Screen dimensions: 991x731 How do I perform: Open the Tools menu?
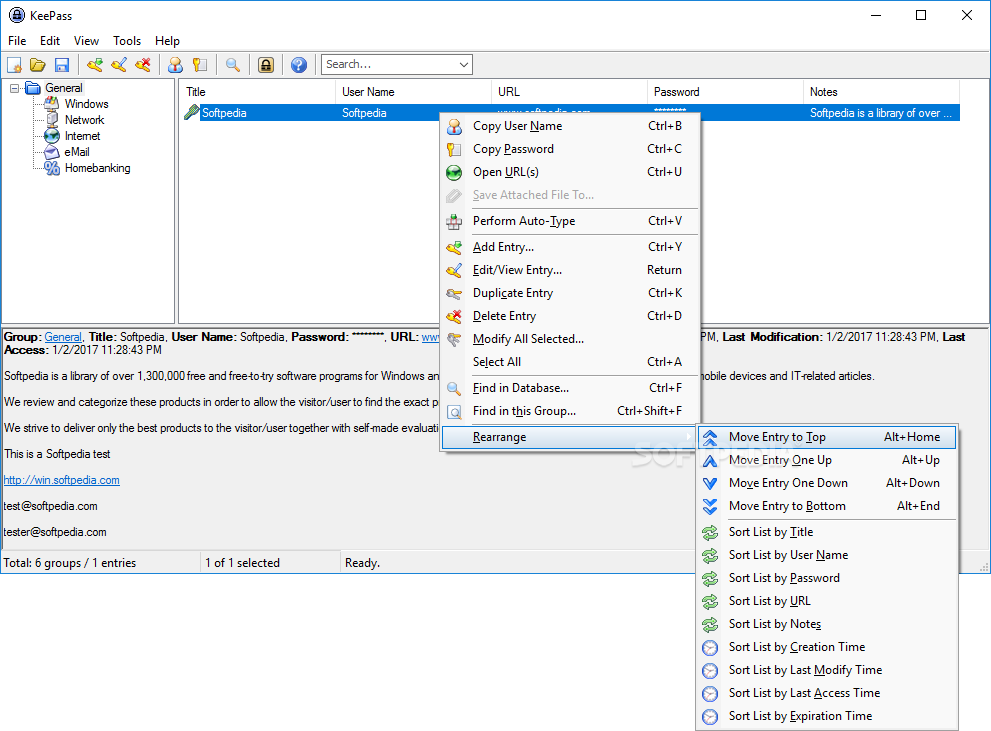tap(127, 40)
